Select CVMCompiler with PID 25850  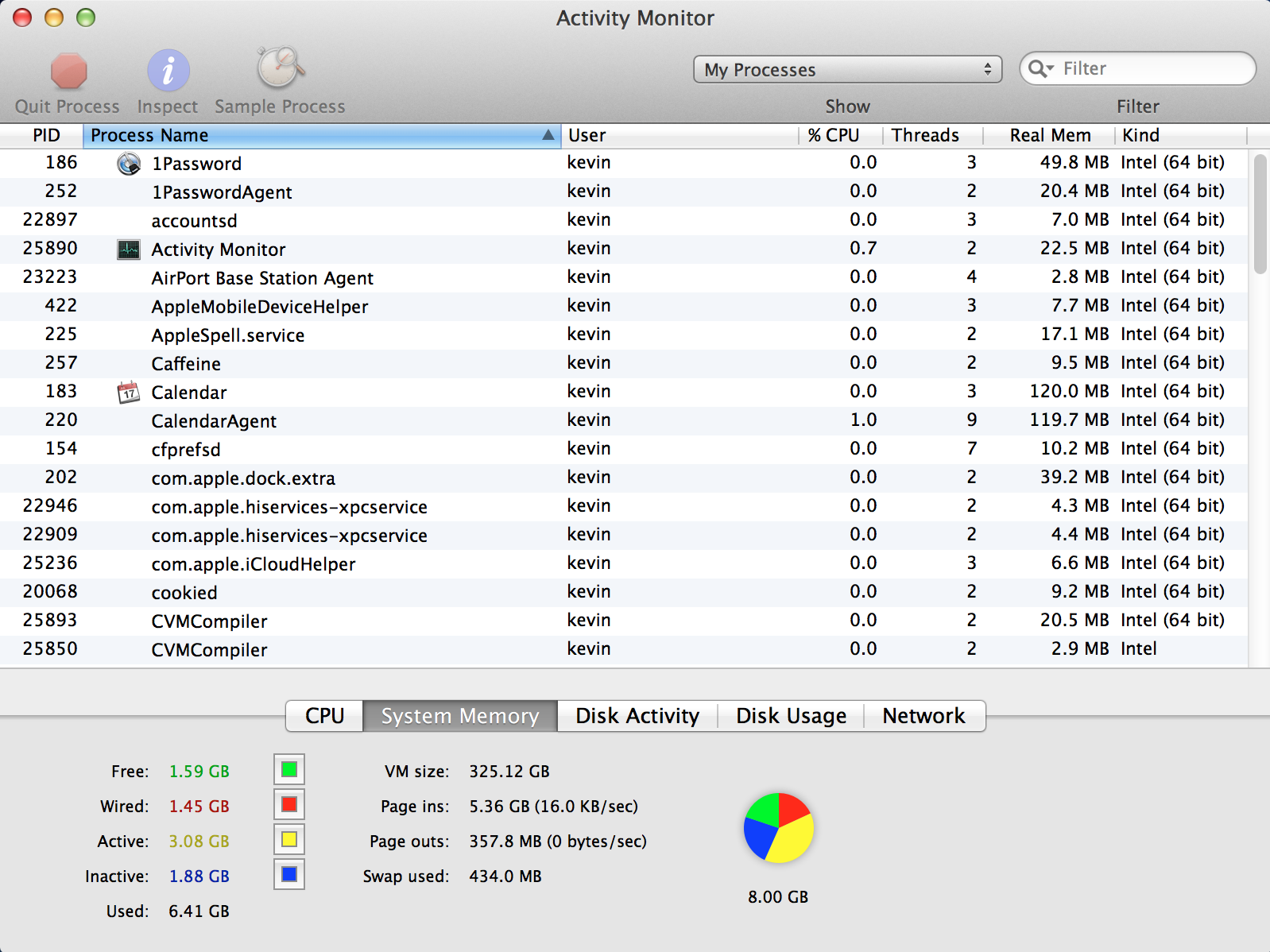[624, 650]
